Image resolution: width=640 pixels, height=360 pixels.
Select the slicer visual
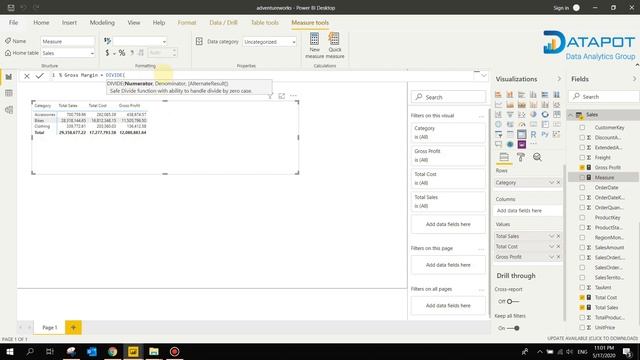coord(498,134)
